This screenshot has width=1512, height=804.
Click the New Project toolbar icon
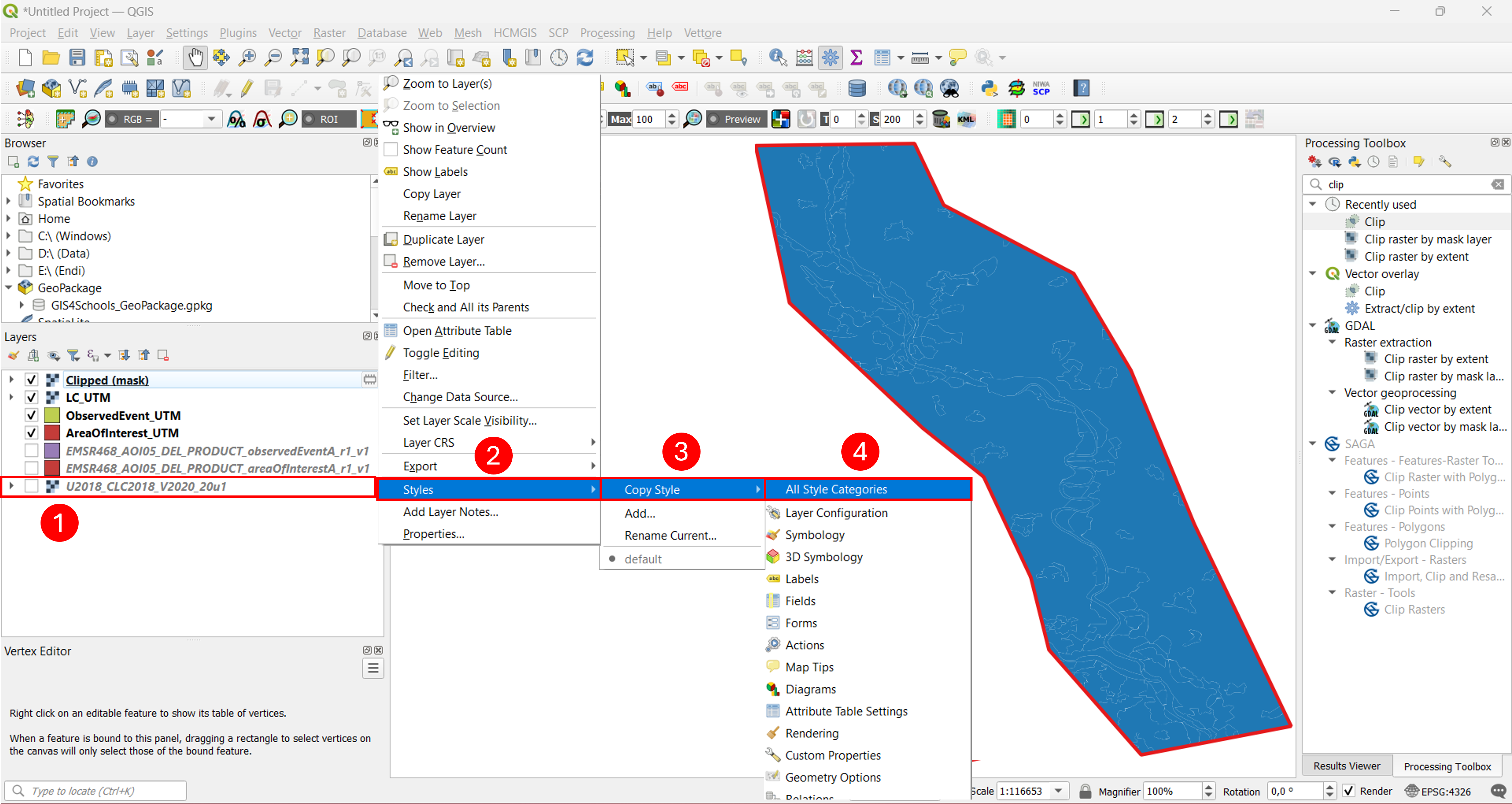coord(25,58)
